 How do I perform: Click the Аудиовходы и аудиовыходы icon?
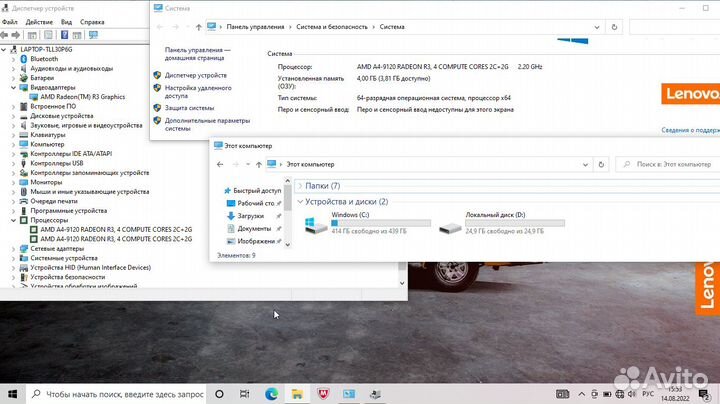(24, 68)
